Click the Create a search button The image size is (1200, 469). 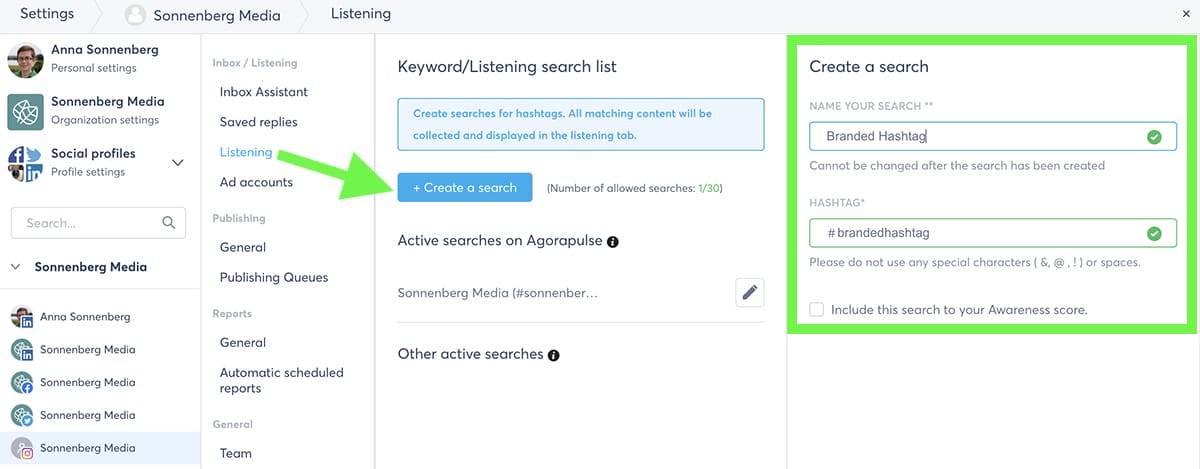point(464,187)
